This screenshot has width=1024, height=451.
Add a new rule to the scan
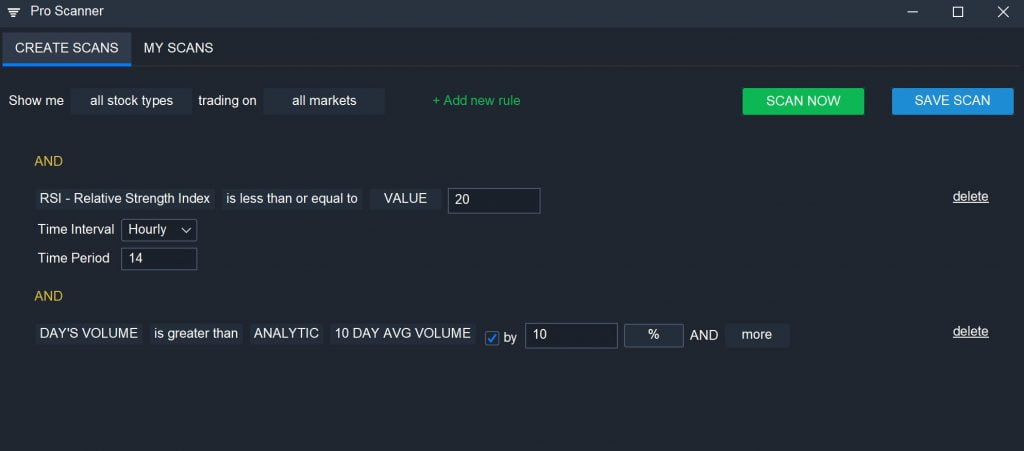click(476, 101)
